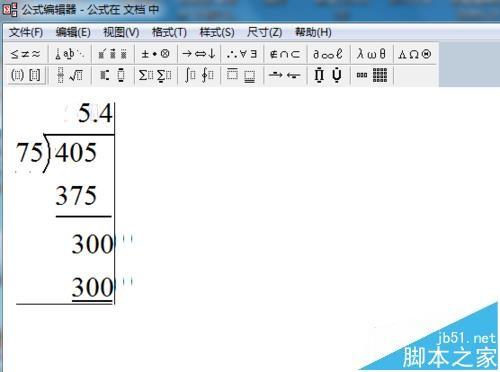
Task: Click the dividend 405 in the formula
Action: [x=76, y=153]
